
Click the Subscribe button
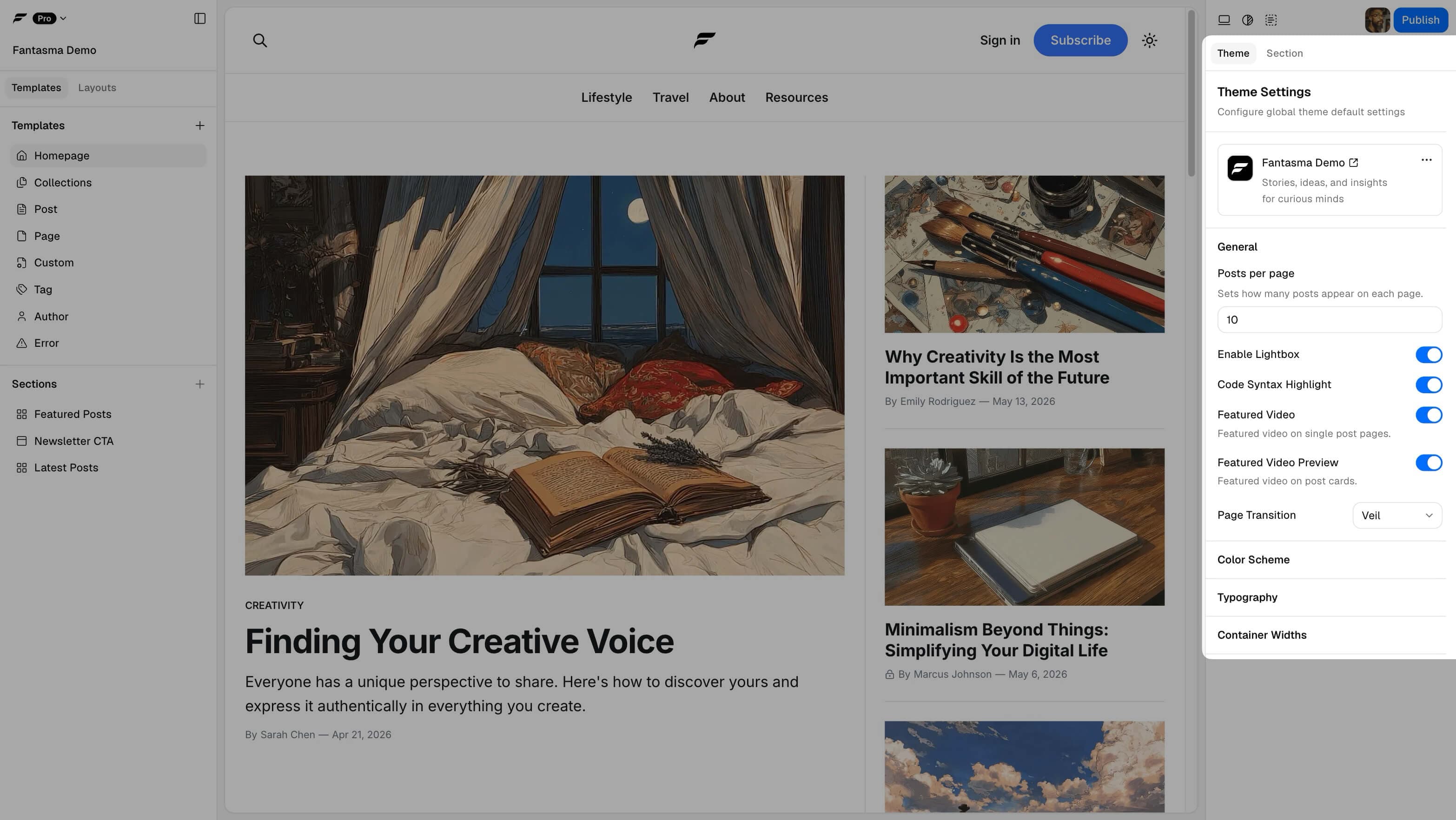coord(1080,40)
